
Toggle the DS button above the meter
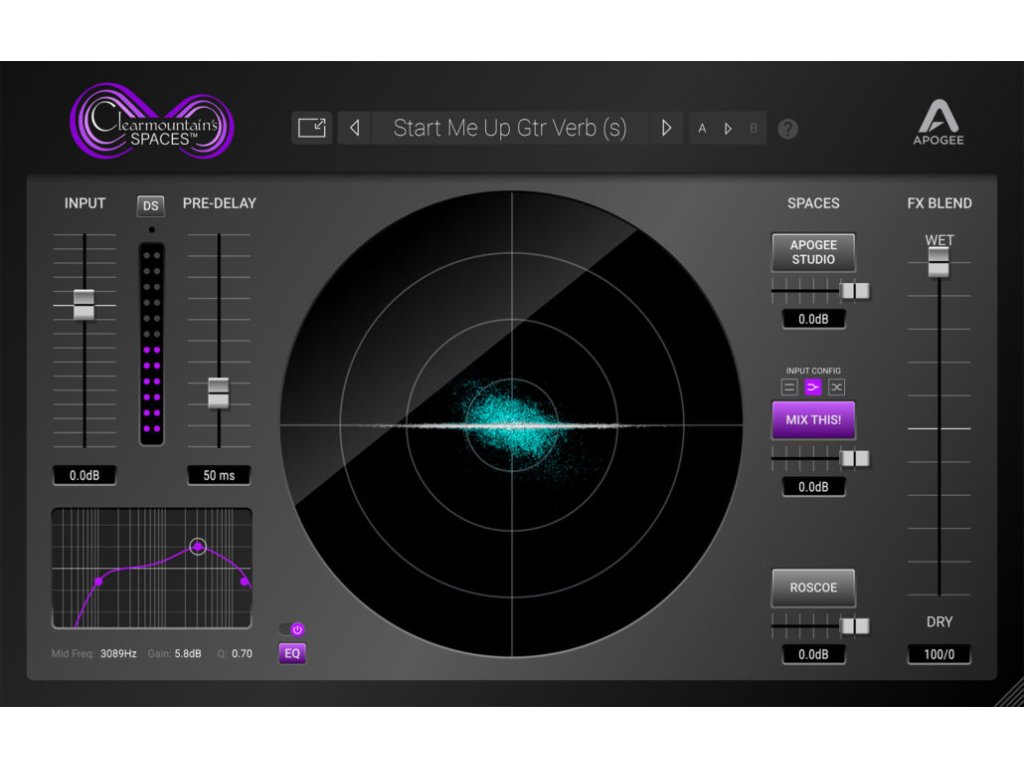(151, 206)
